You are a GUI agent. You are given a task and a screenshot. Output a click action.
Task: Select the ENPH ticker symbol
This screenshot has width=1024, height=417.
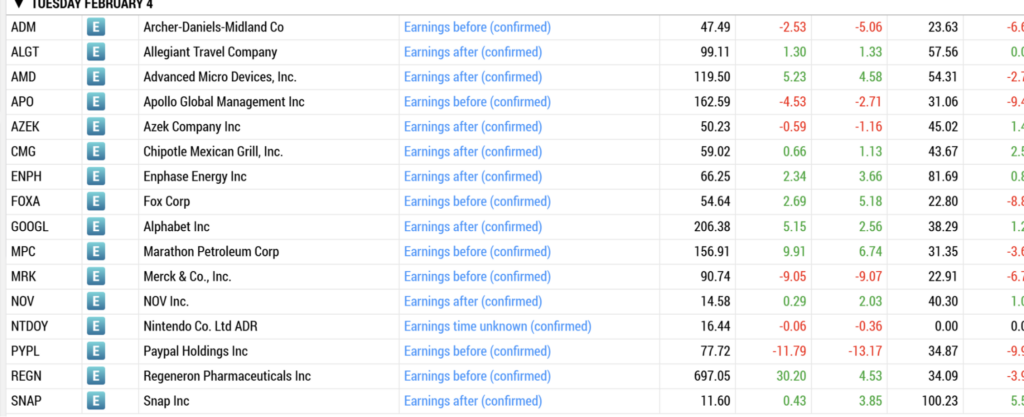point(27,177)
